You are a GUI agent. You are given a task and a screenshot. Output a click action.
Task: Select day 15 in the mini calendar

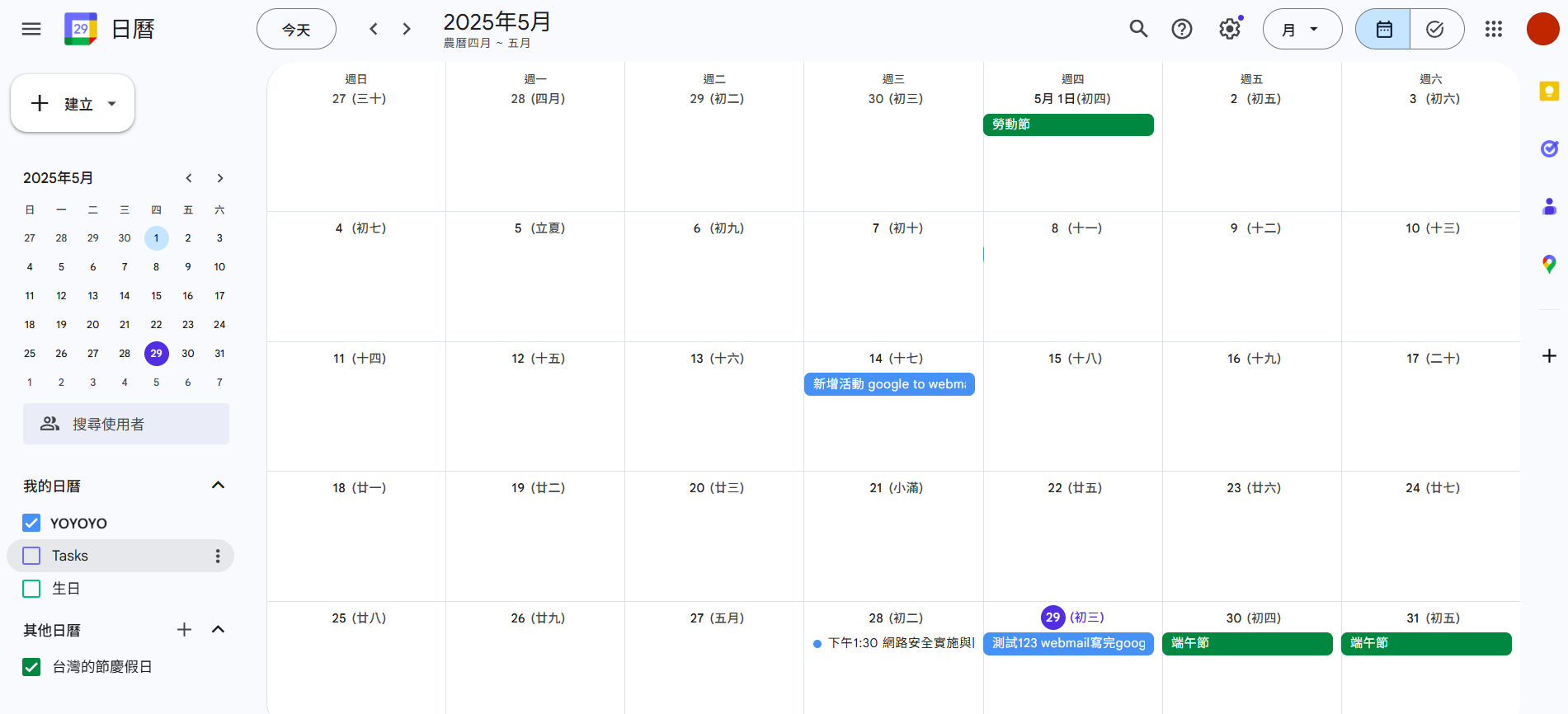(x=156, y=296)
